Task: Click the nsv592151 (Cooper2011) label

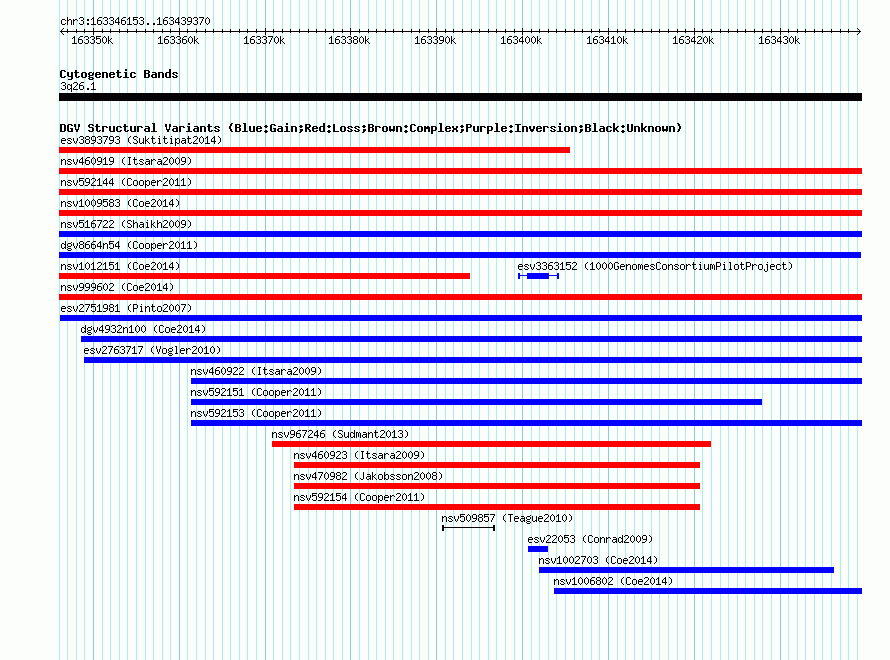Action: [x=256, y=392]
